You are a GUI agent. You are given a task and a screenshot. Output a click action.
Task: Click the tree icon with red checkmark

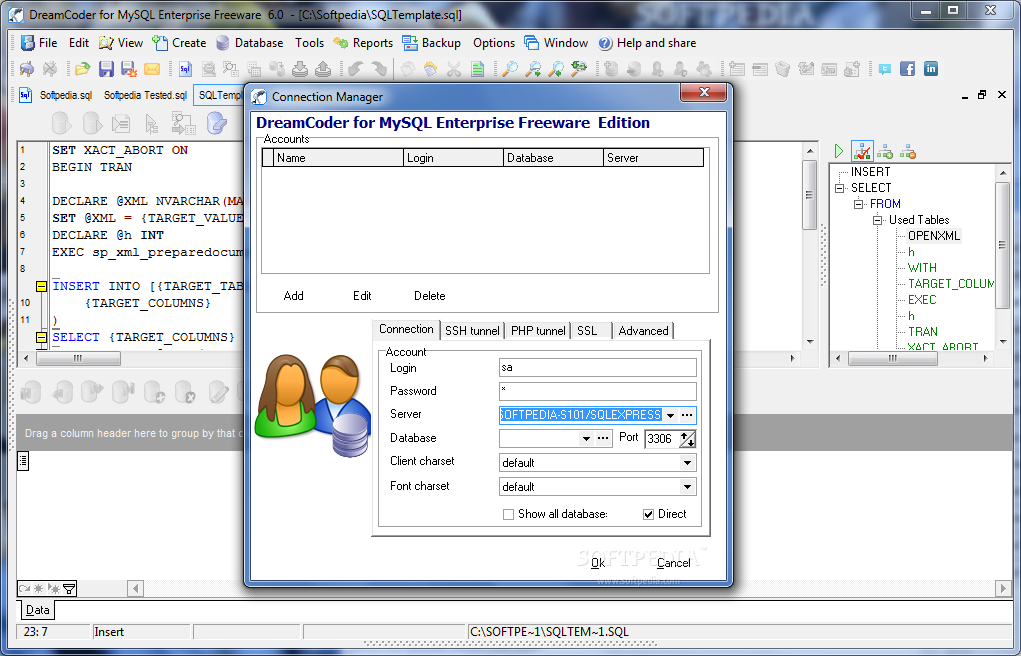point(862,151)
